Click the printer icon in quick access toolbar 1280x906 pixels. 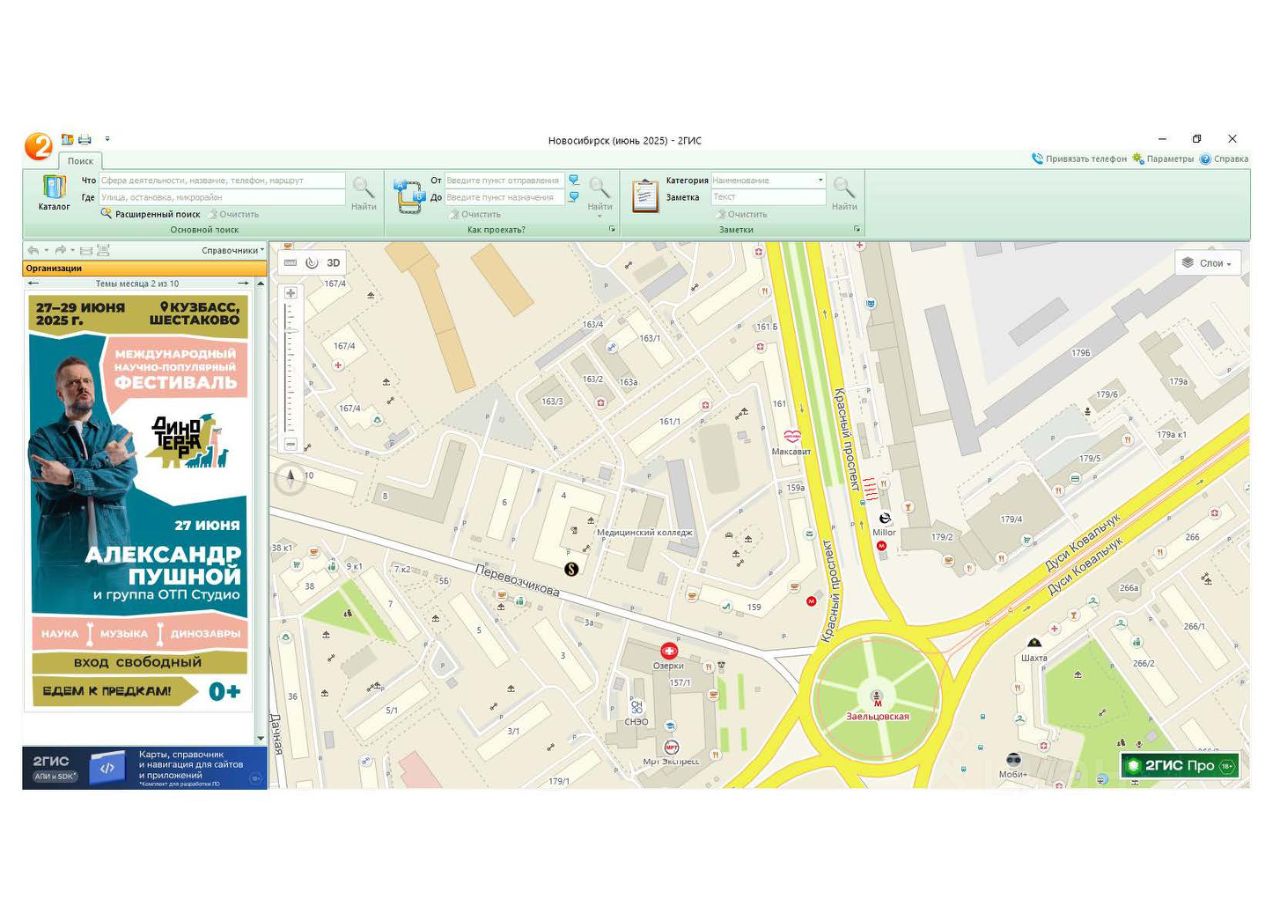(x=85, y=139)
